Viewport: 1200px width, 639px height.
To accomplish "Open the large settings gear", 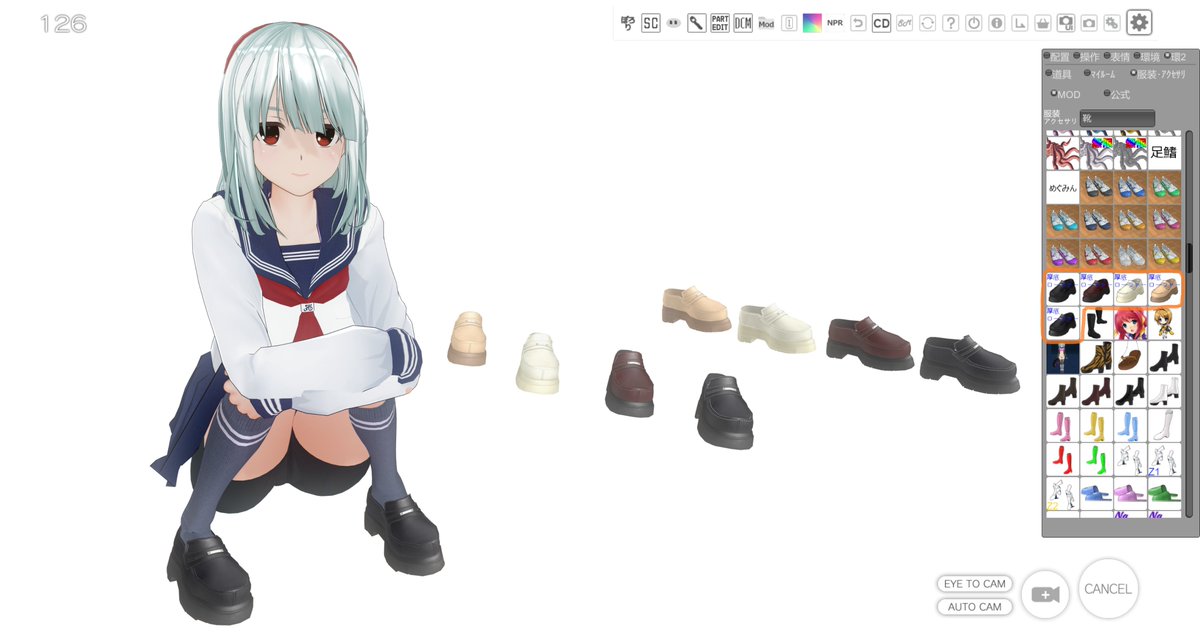I will [x=1139, y=22].
